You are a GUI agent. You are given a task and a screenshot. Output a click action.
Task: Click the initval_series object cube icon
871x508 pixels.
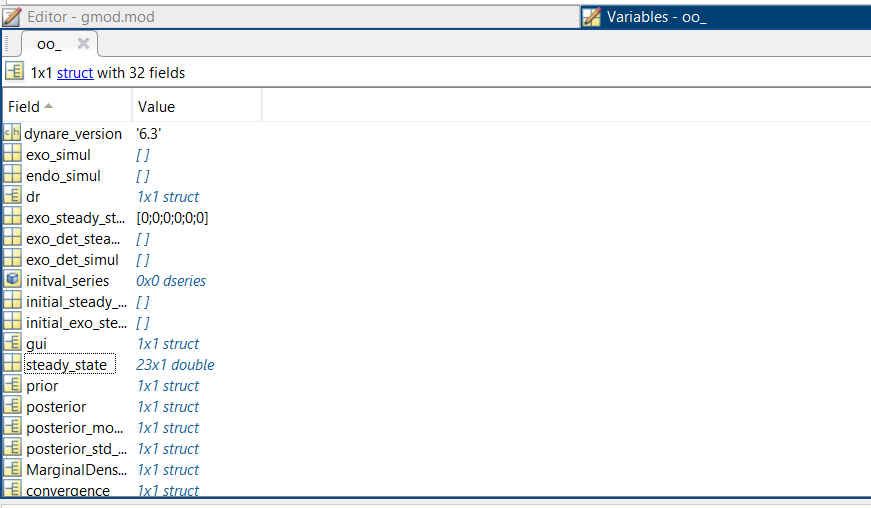pyautogui.click(x=12, y=280)
